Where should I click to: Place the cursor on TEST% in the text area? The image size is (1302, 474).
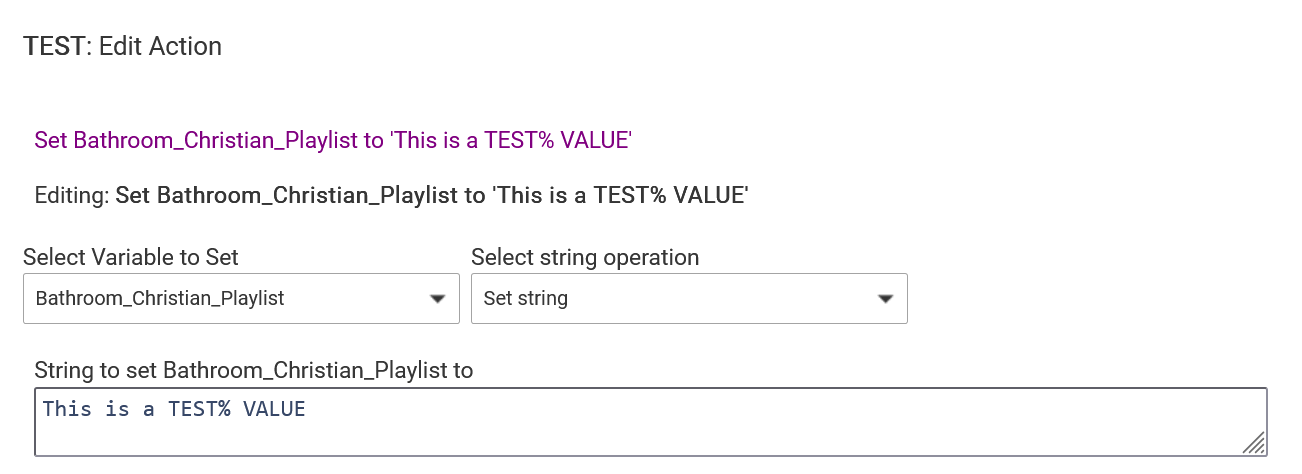(200, 409)
